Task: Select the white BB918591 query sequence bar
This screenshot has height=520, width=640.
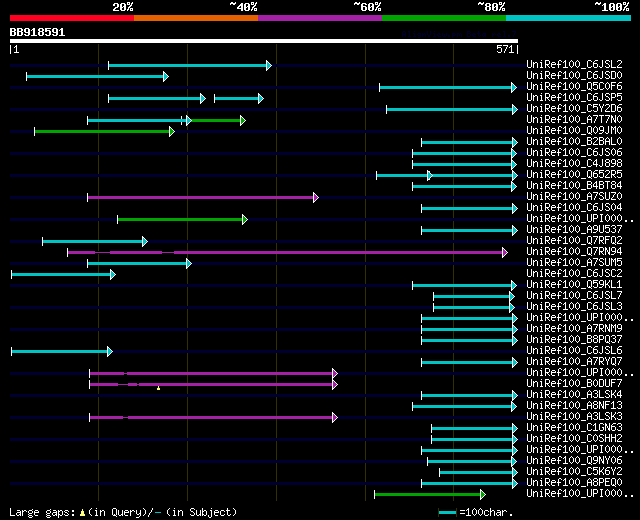Action: point(264,41)
